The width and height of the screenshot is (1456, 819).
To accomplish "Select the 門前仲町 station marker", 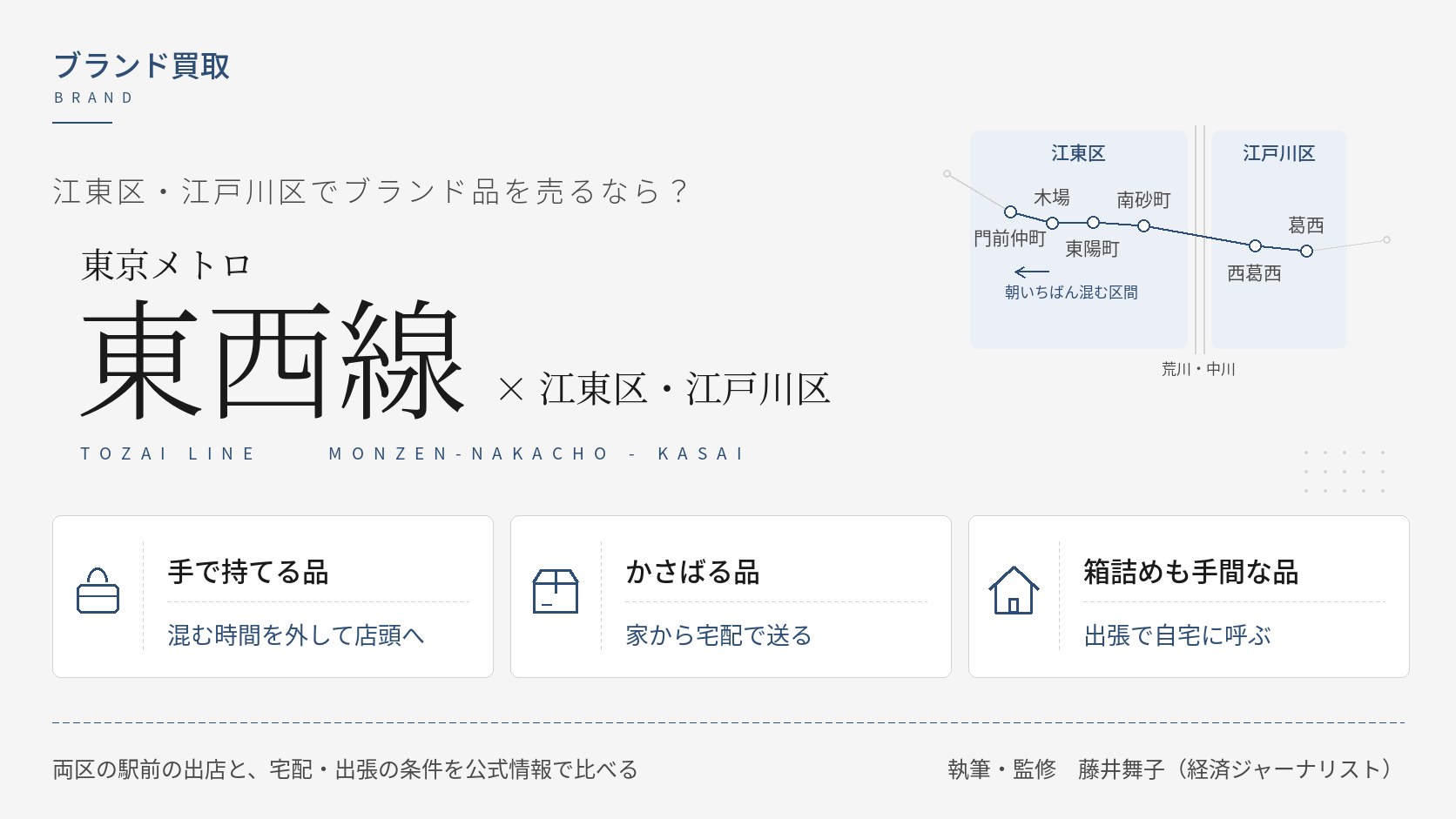I will pyautogui.click(x=1010, y=211).
